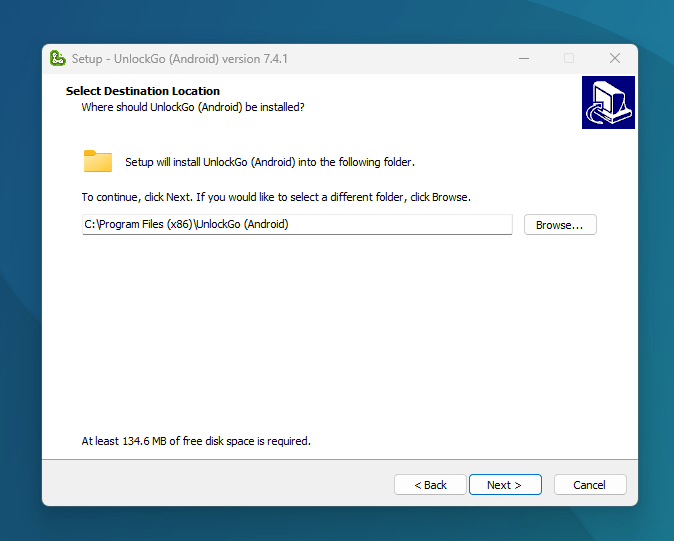The image size is (674, 541).
Task: Open the Browse... folder picker
Action: pos(560,225)
